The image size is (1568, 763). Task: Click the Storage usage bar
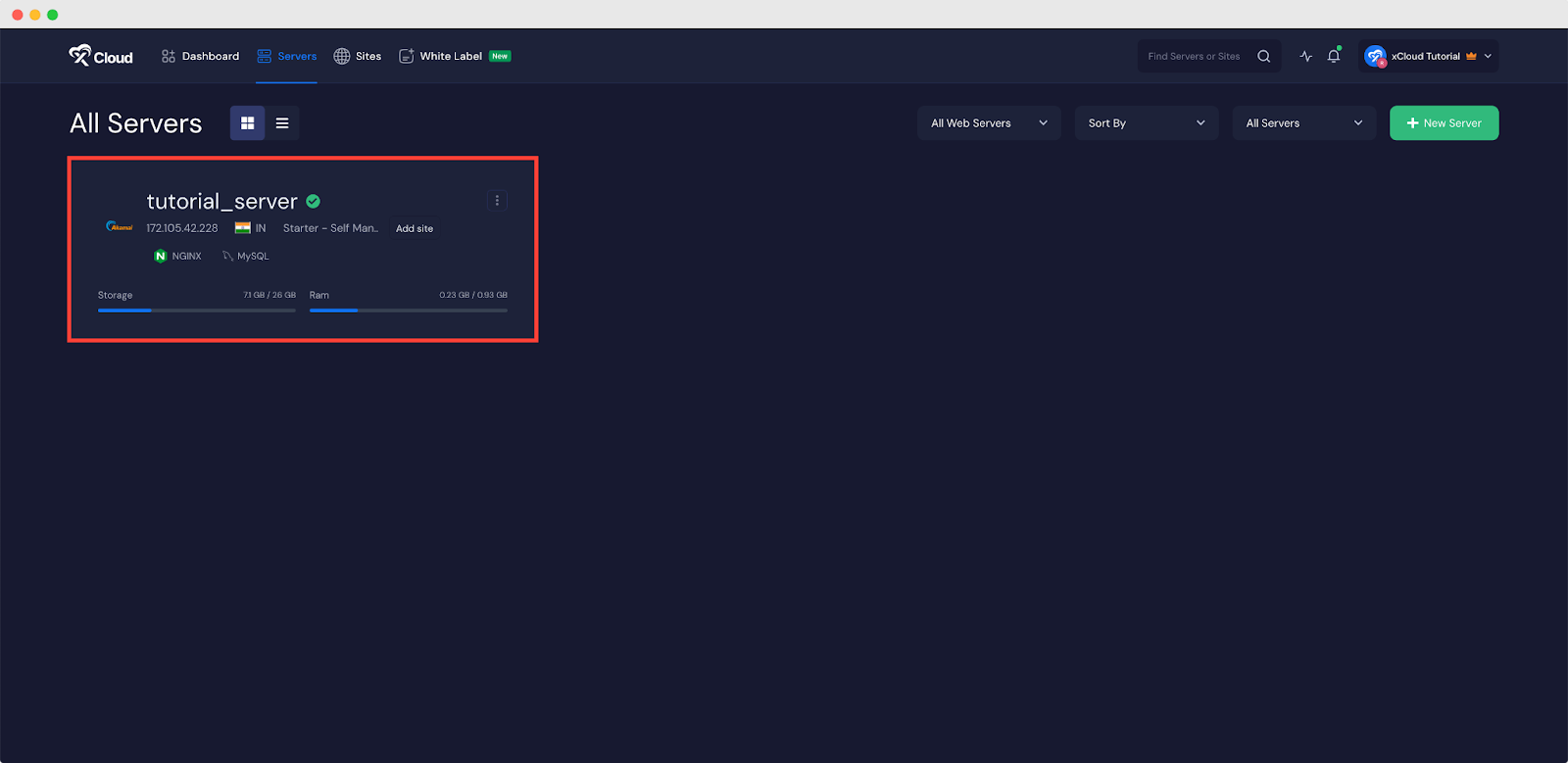[x=196, y=310]
